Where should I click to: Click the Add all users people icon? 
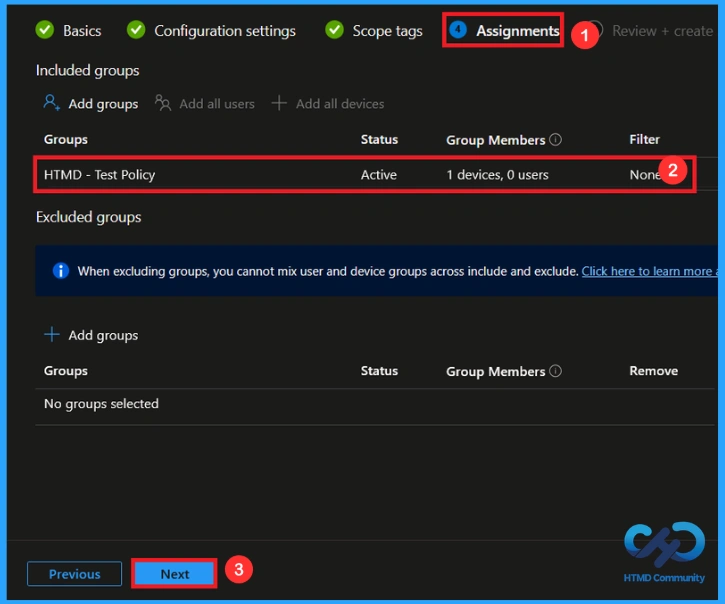coord(163,103)
